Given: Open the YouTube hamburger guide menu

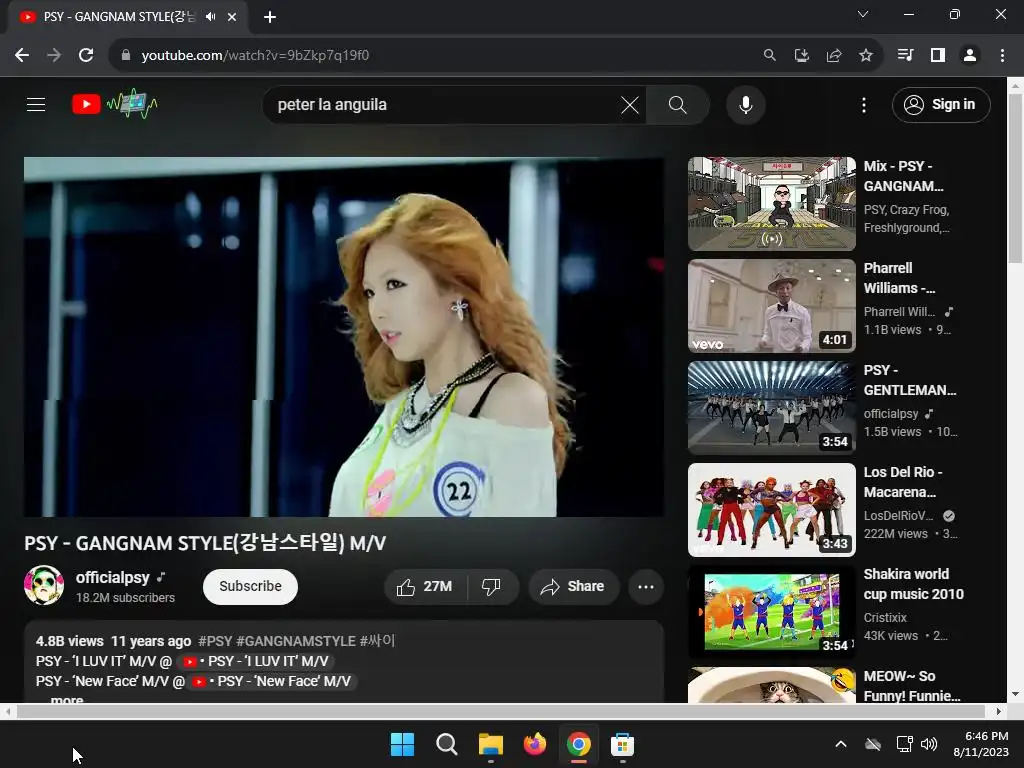Looking at the screenshot, I should point(36,104).
